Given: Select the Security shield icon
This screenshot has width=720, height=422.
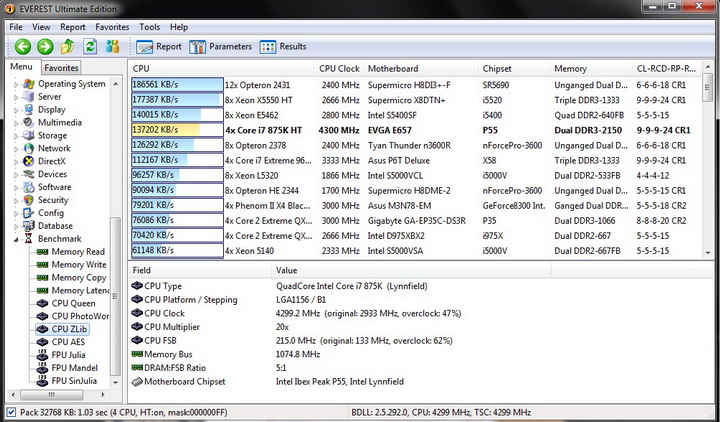Looking at the screenshot, I should click(x=28, y=200).
